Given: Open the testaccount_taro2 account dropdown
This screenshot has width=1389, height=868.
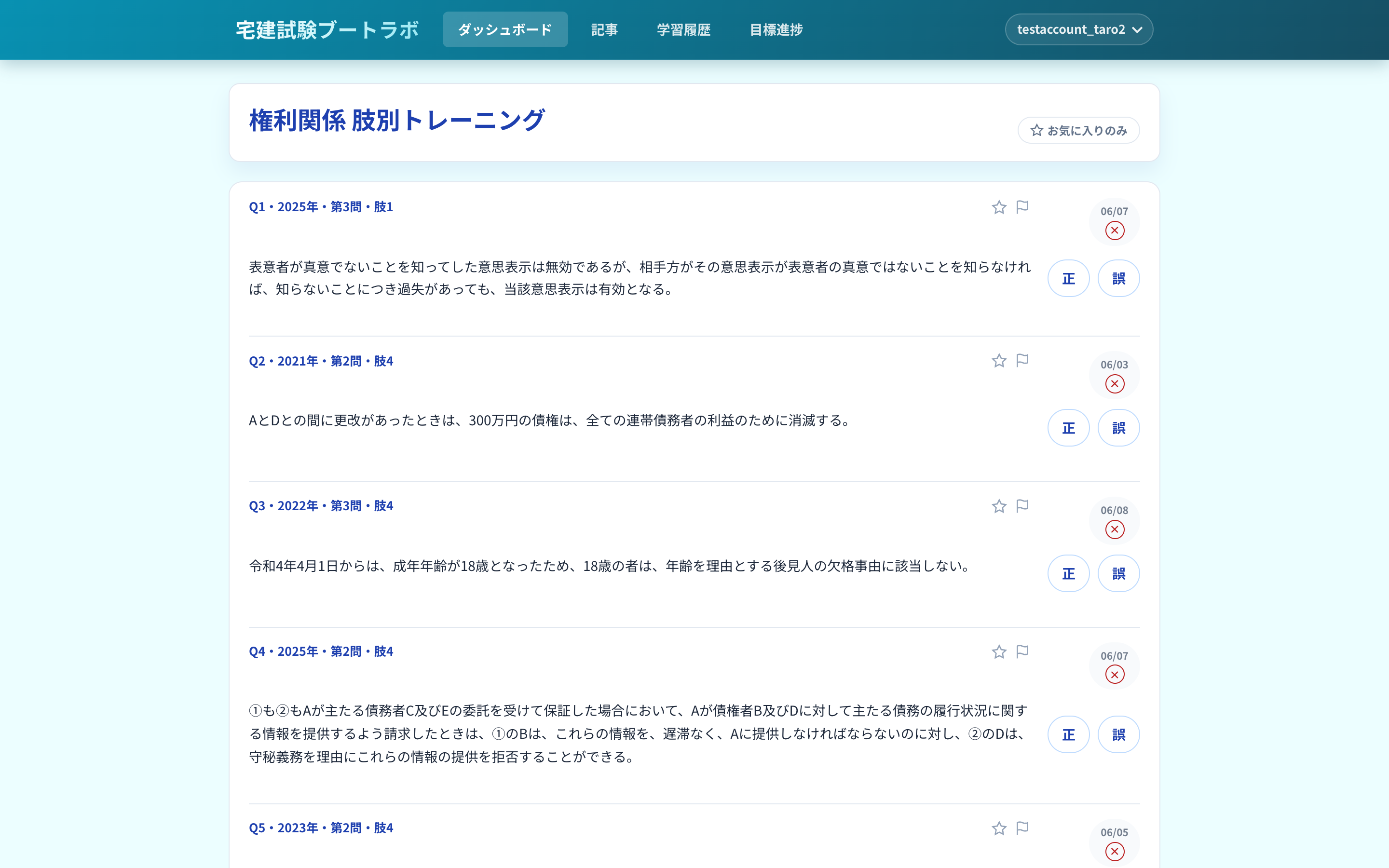Looking at the screenshot, I should coord(1078,29).
